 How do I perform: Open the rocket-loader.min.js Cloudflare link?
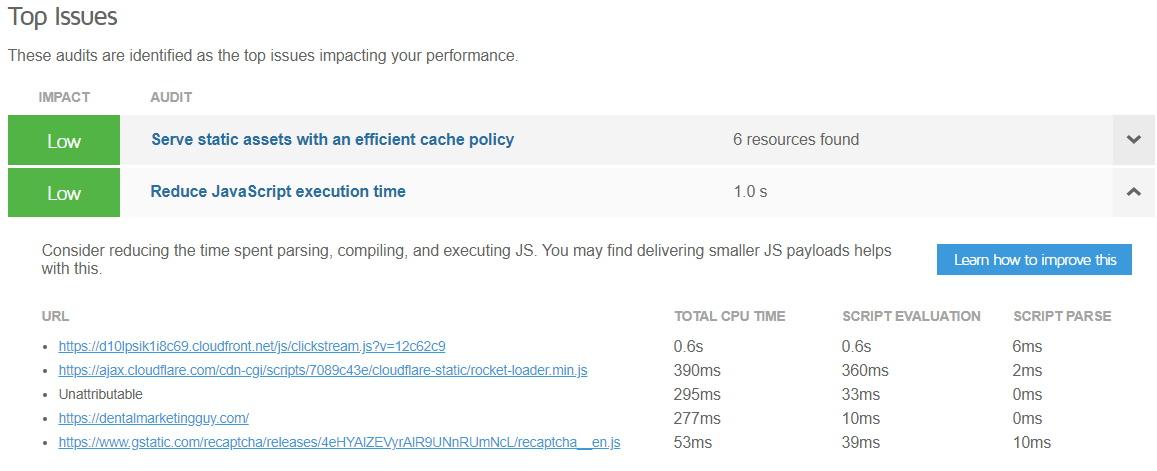tap(323, 370)
